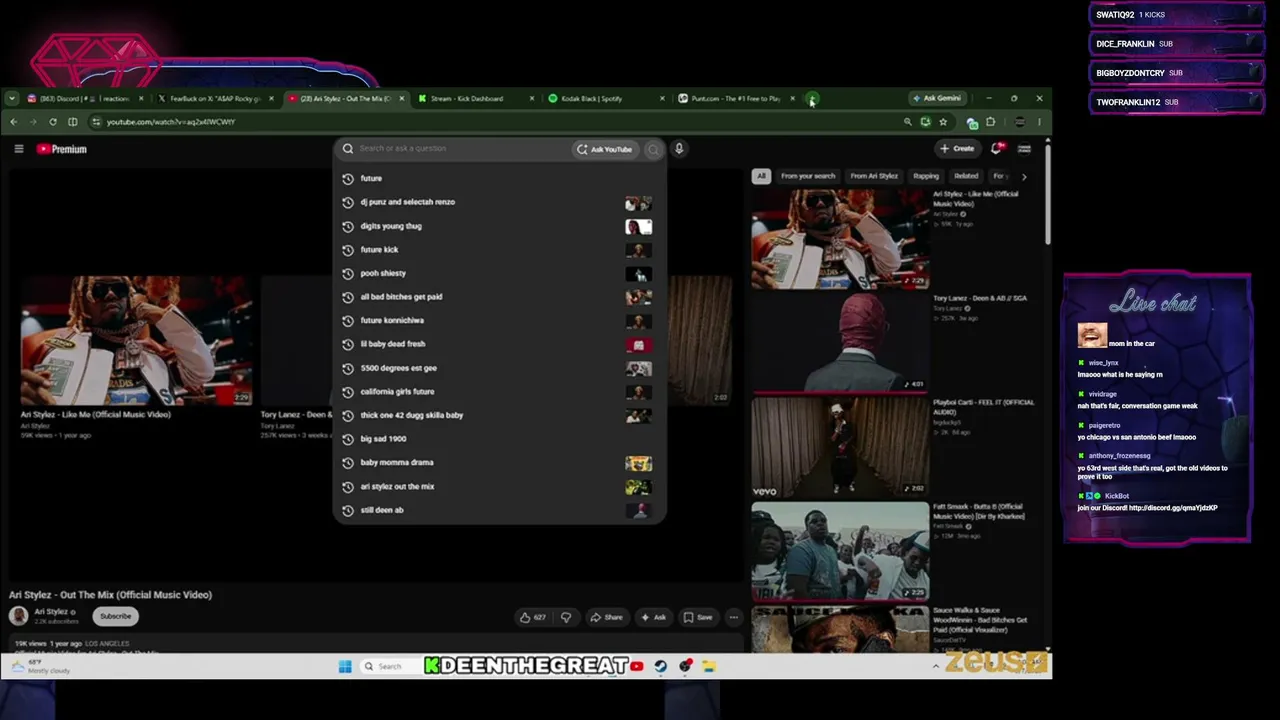Click the Create button
Viewport: 1280px width, 720px height.
957,148
